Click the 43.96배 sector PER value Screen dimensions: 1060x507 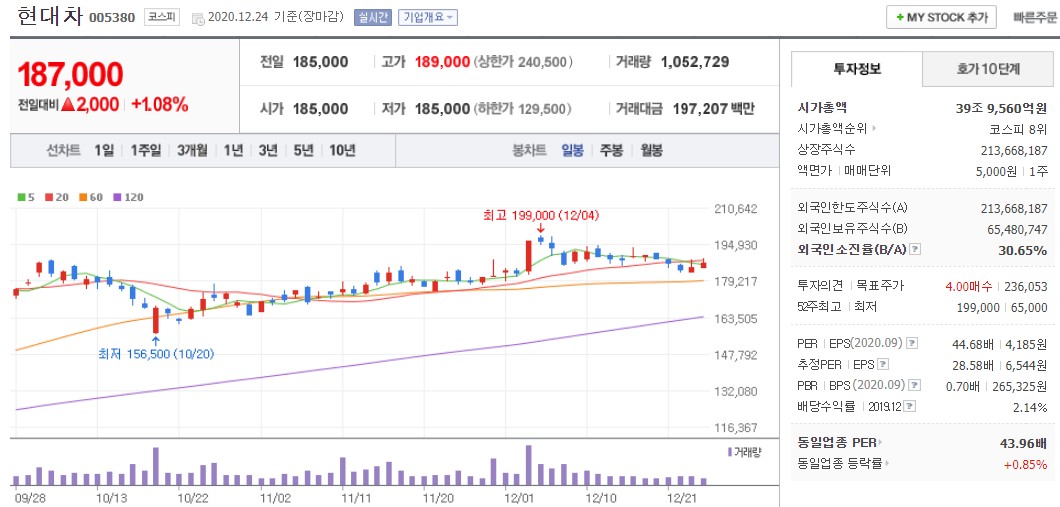(1023, 443)
